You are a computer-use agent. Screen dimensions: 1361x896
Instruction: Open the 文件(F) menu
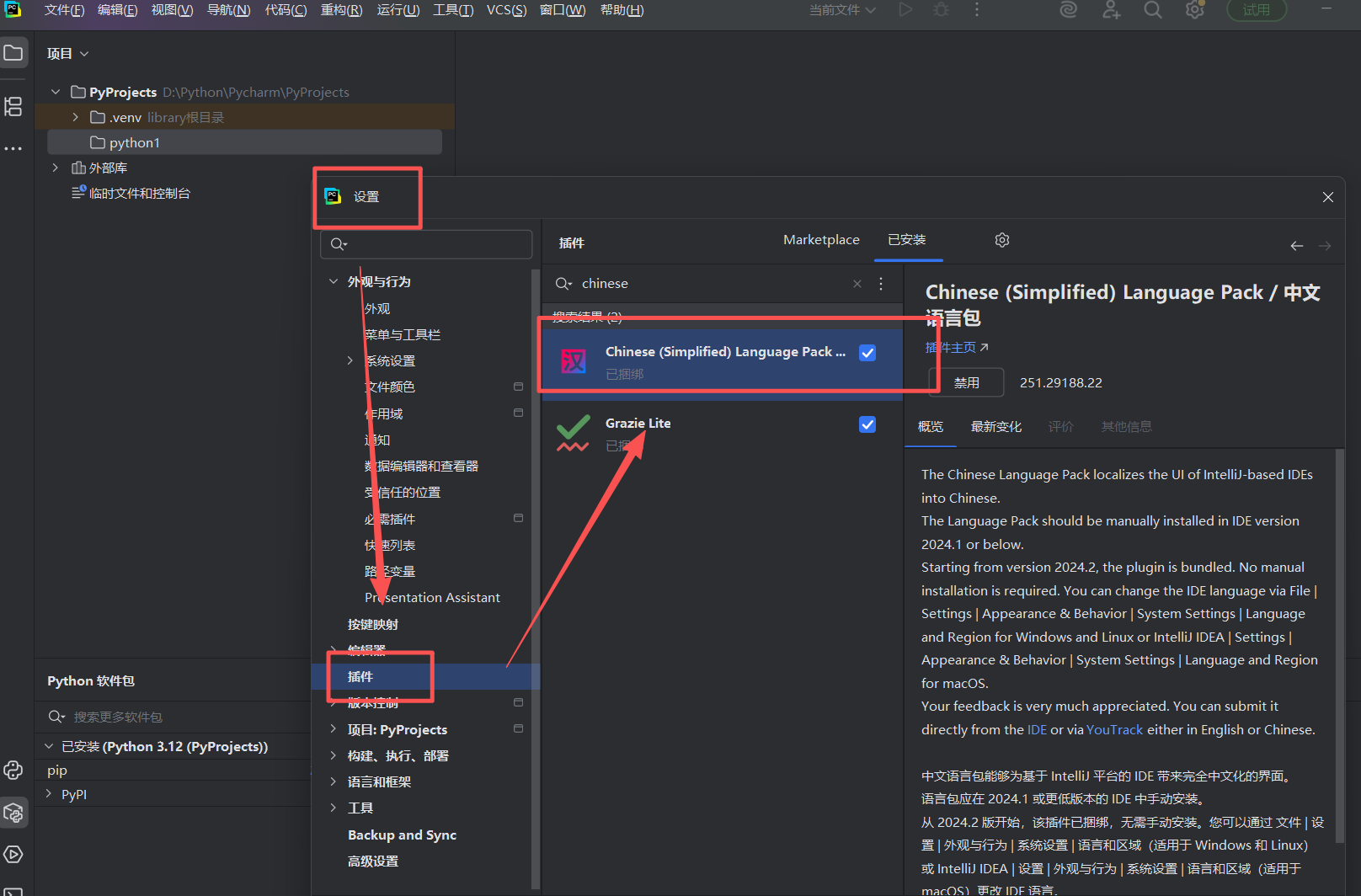(64, 10)
